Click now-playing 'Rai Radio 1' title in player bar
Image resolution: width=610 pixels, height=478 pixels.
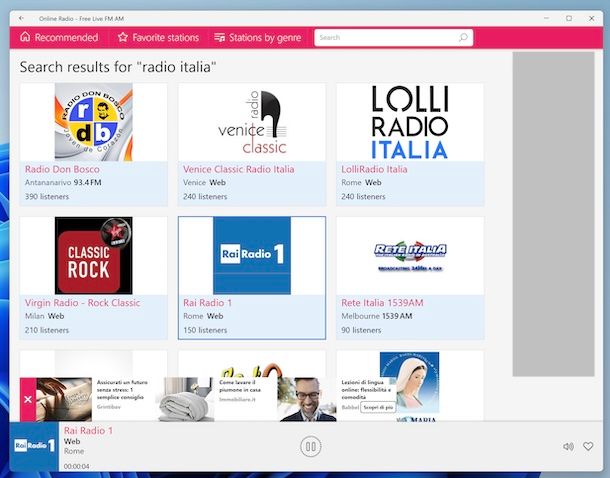click(x=88, y=431)
